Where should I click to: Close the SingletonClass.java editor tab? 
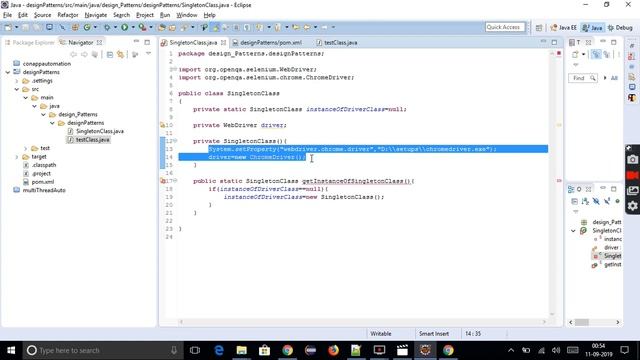click(x=224, y=42)
